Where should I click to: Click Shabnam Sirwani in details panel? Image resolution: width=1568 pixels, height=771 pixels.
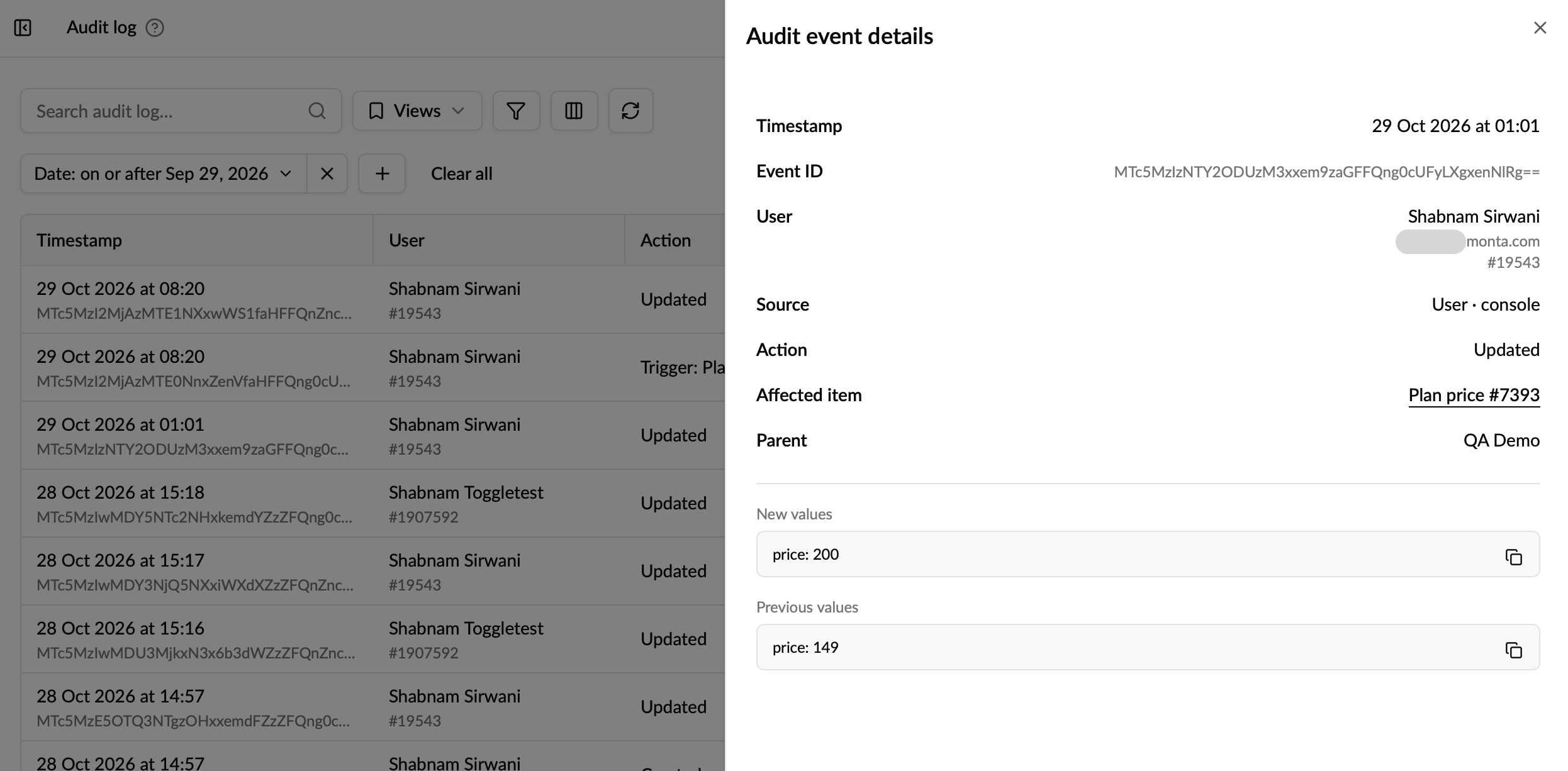tap(1474, 216)
